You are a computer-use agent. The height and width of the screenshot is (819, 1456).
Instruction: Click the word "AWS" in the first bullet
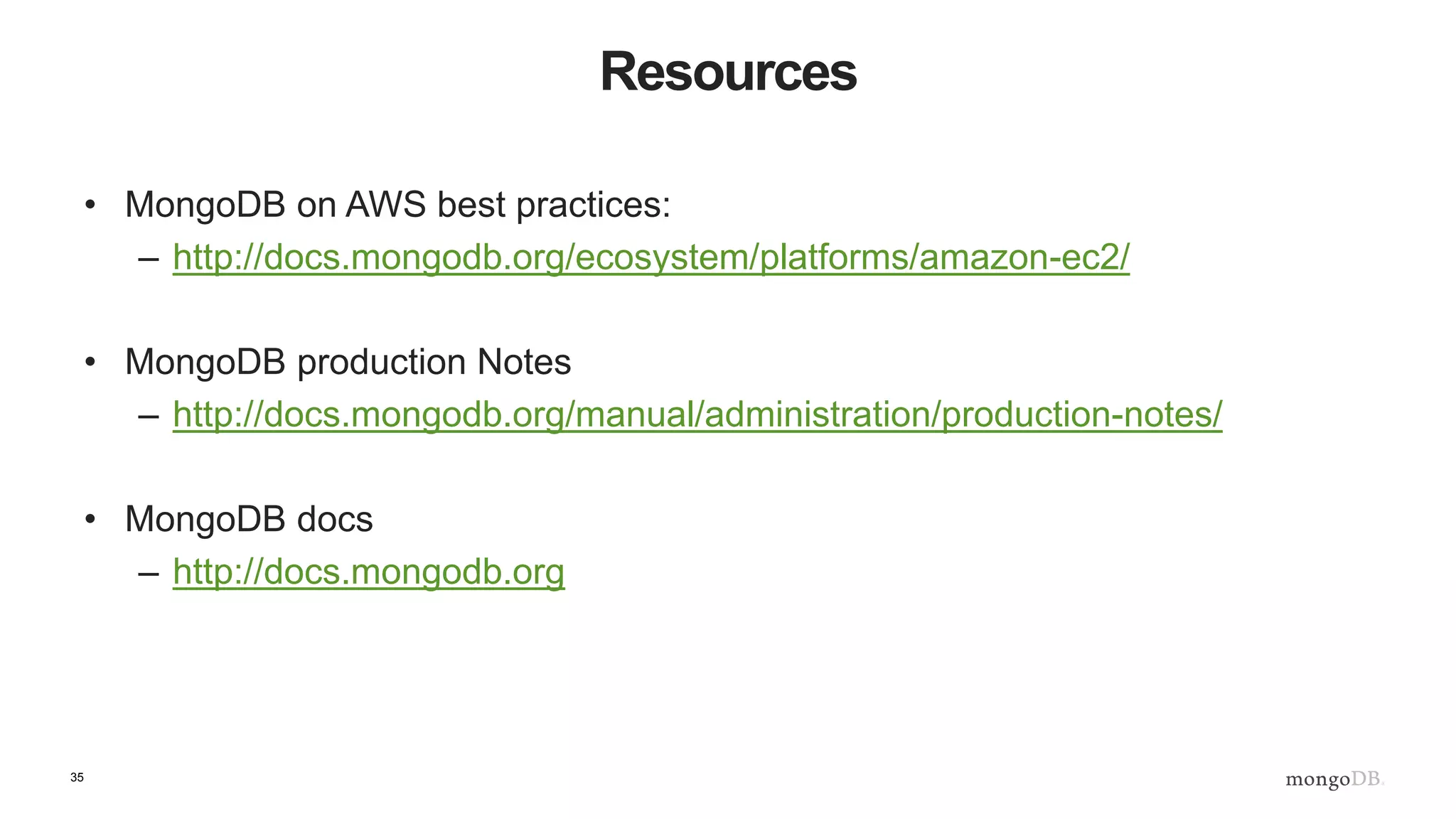pyautogui.click(x=385, y=205)
